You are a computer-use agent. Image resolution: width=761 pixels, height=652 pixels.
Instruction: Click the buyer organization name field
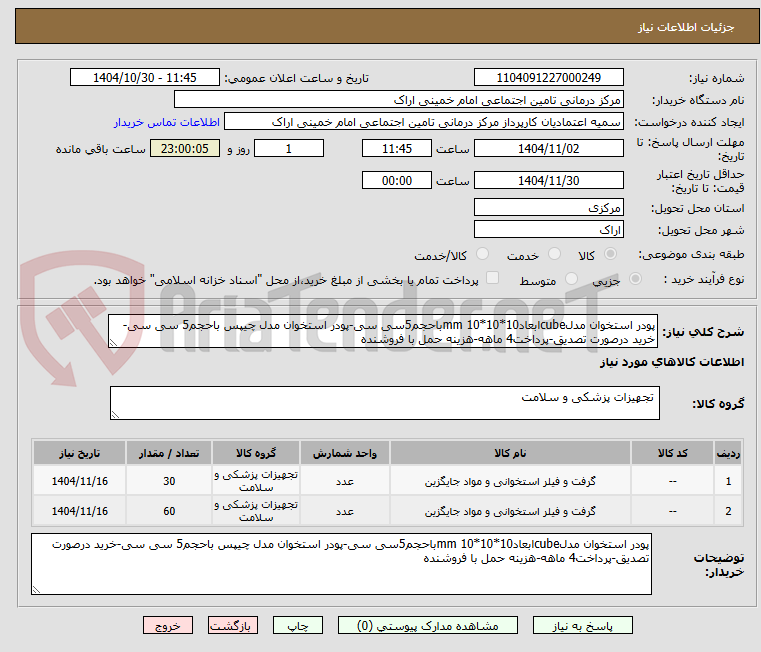coord(398,100)
